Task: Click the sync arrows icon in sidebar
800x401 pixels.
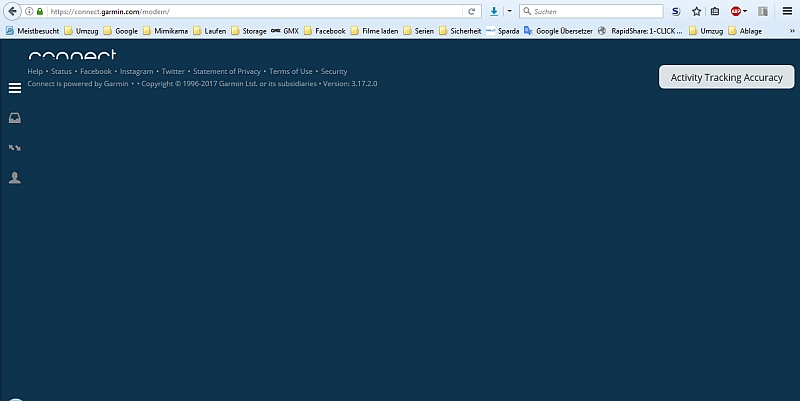Action: [15, 148]
